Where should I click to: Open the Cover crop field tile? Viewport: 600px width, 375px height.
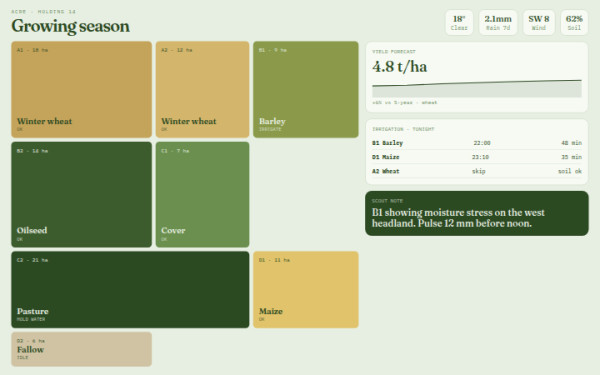pos(202,194)
